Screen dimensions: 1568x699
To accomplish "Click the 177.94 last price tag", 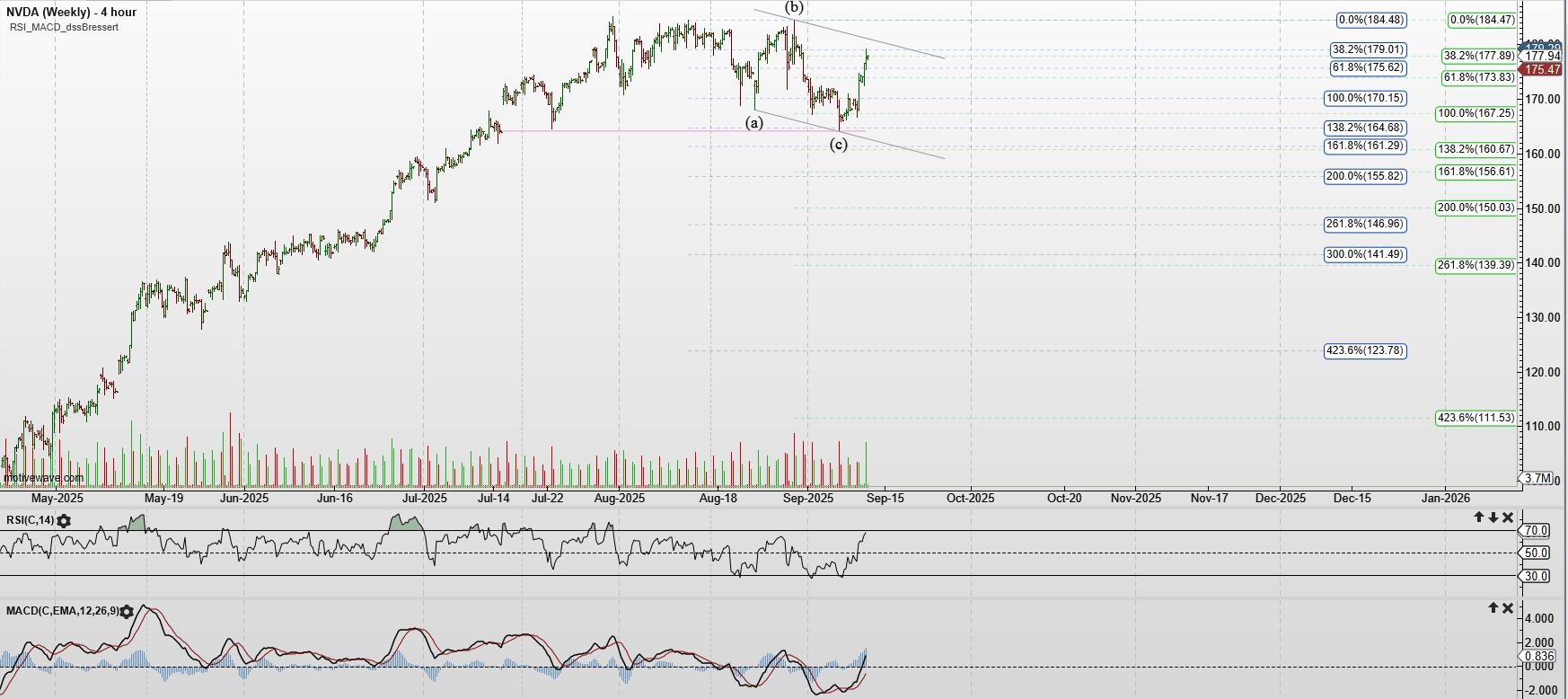I will [x=1542, y=56].
